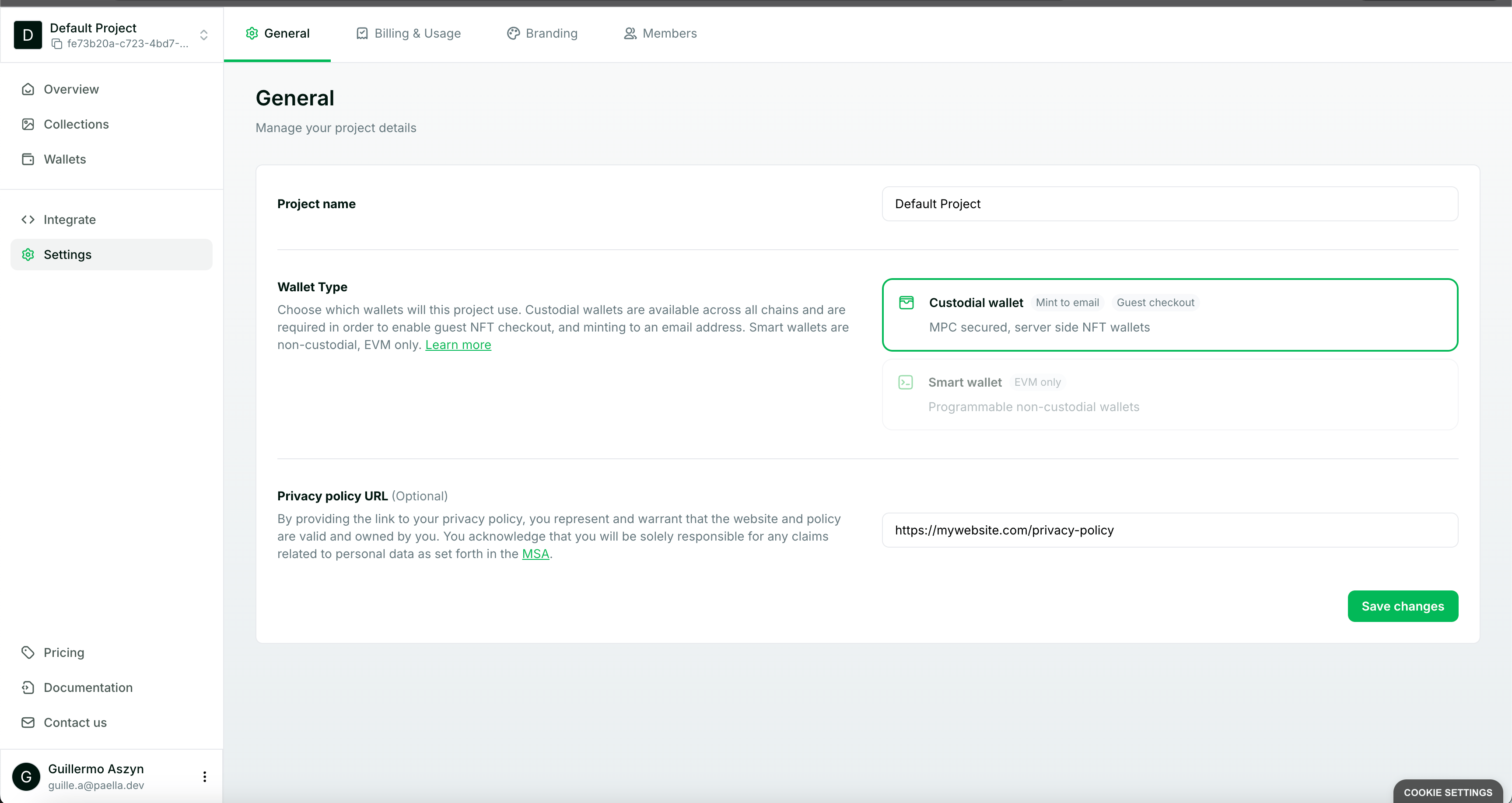Click the Save changes button

click(x=1403, y=606)
